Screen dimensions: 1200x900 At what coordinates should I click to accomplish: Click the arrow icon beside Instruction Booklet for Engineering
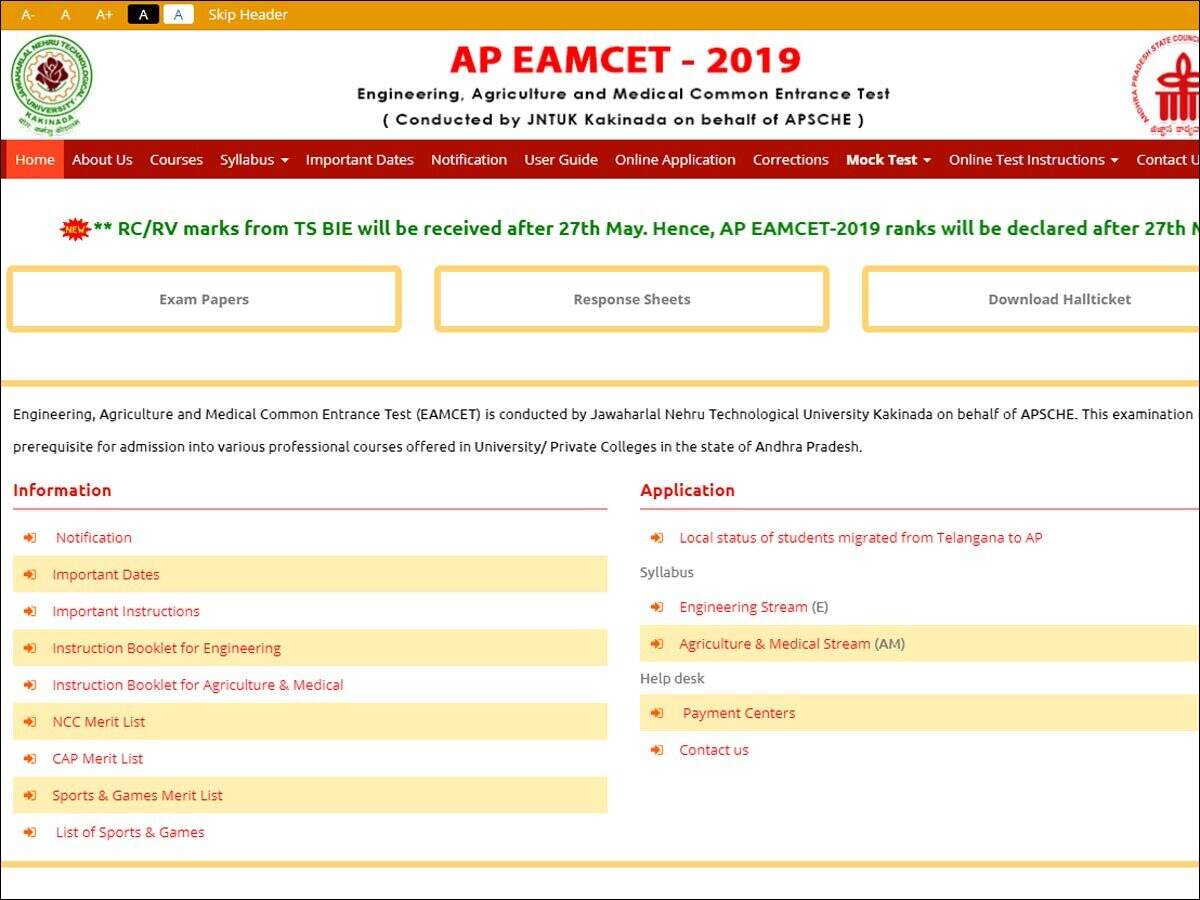(30, 649)
